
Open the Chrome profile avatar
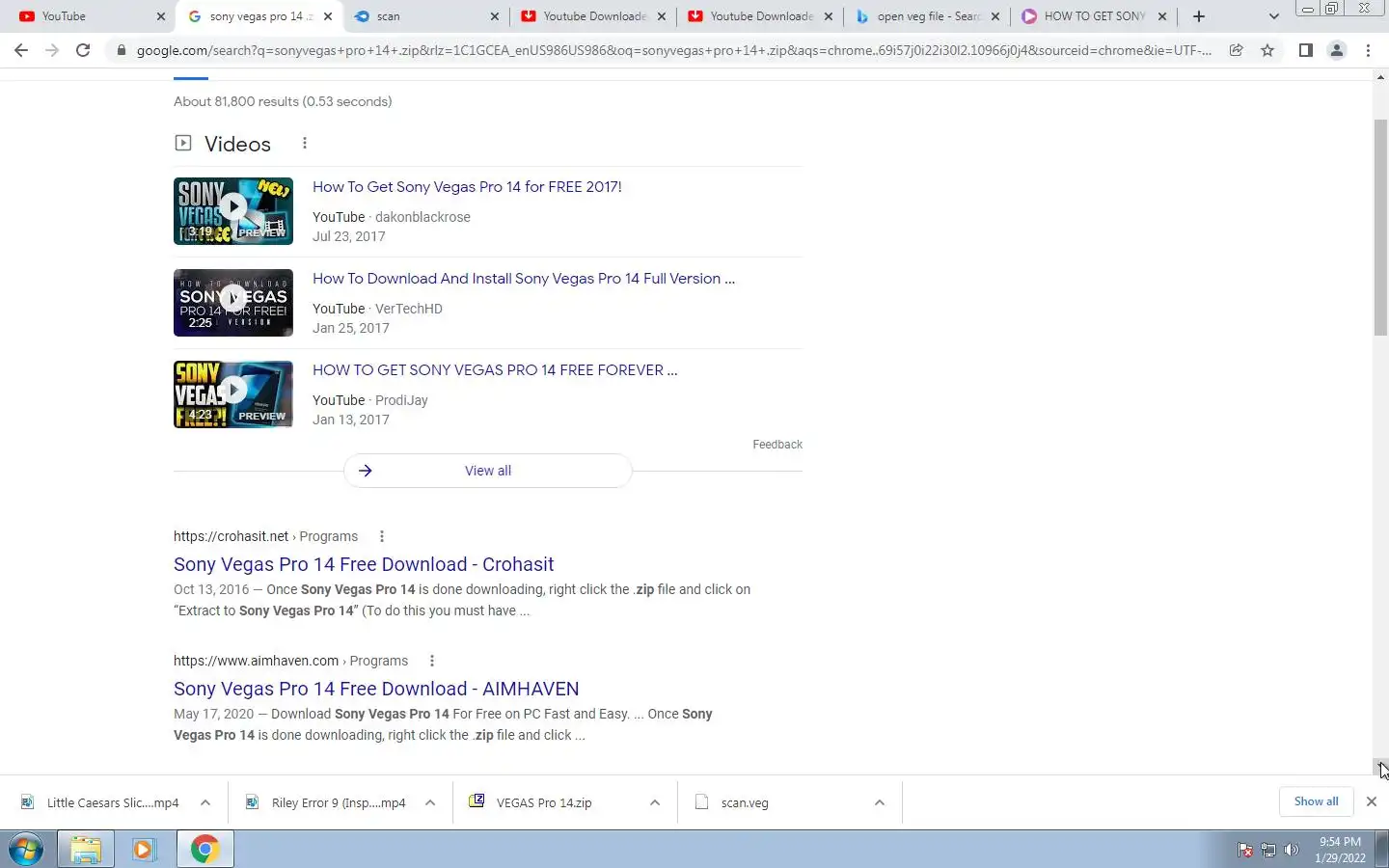1337,50
